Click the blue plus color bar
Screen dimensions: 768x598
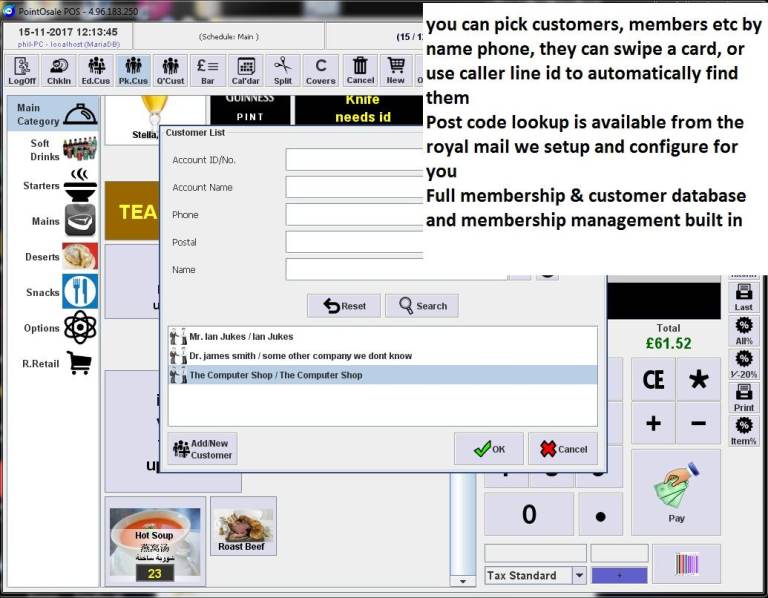click(x=618, y=575)
